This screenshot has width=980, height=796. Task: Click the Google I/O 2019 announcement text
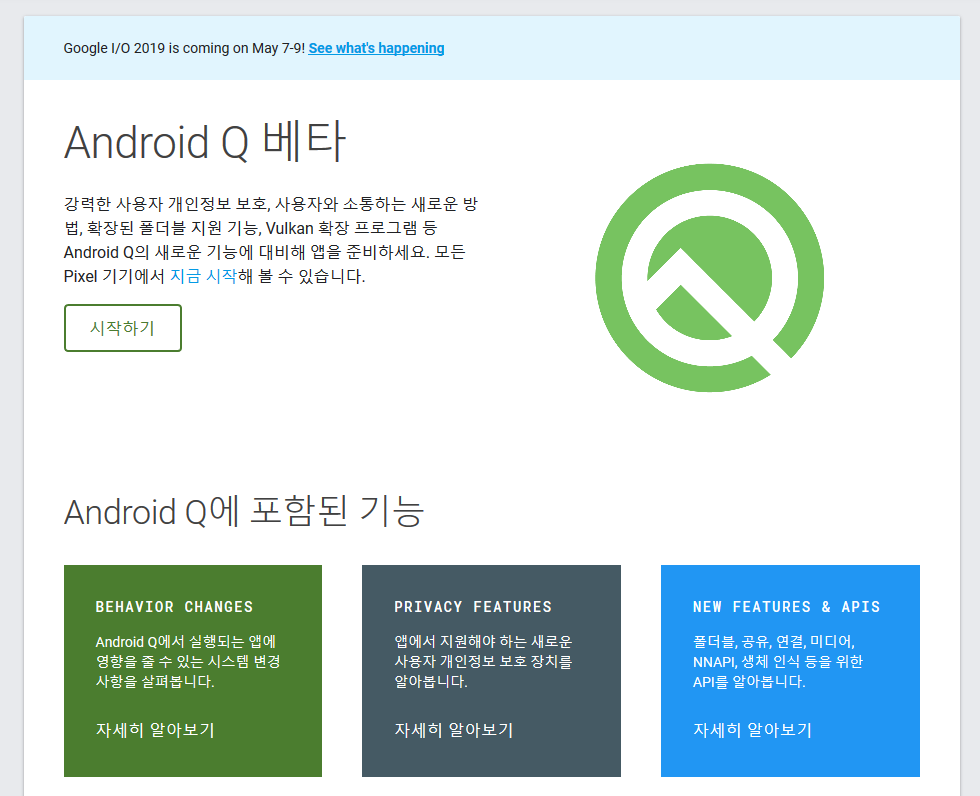[184, 48]
